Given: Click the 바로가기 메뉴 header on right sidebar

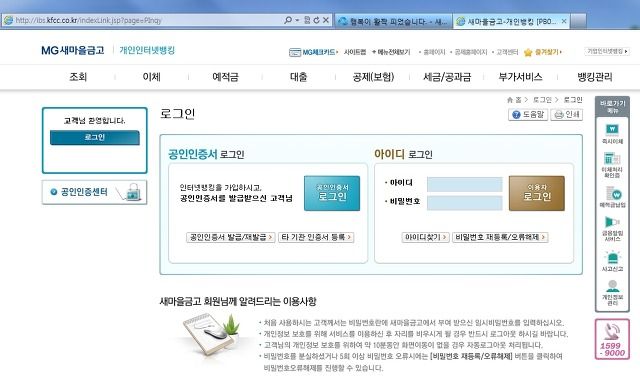Looking at the screenshot, I should coord(612,107).
